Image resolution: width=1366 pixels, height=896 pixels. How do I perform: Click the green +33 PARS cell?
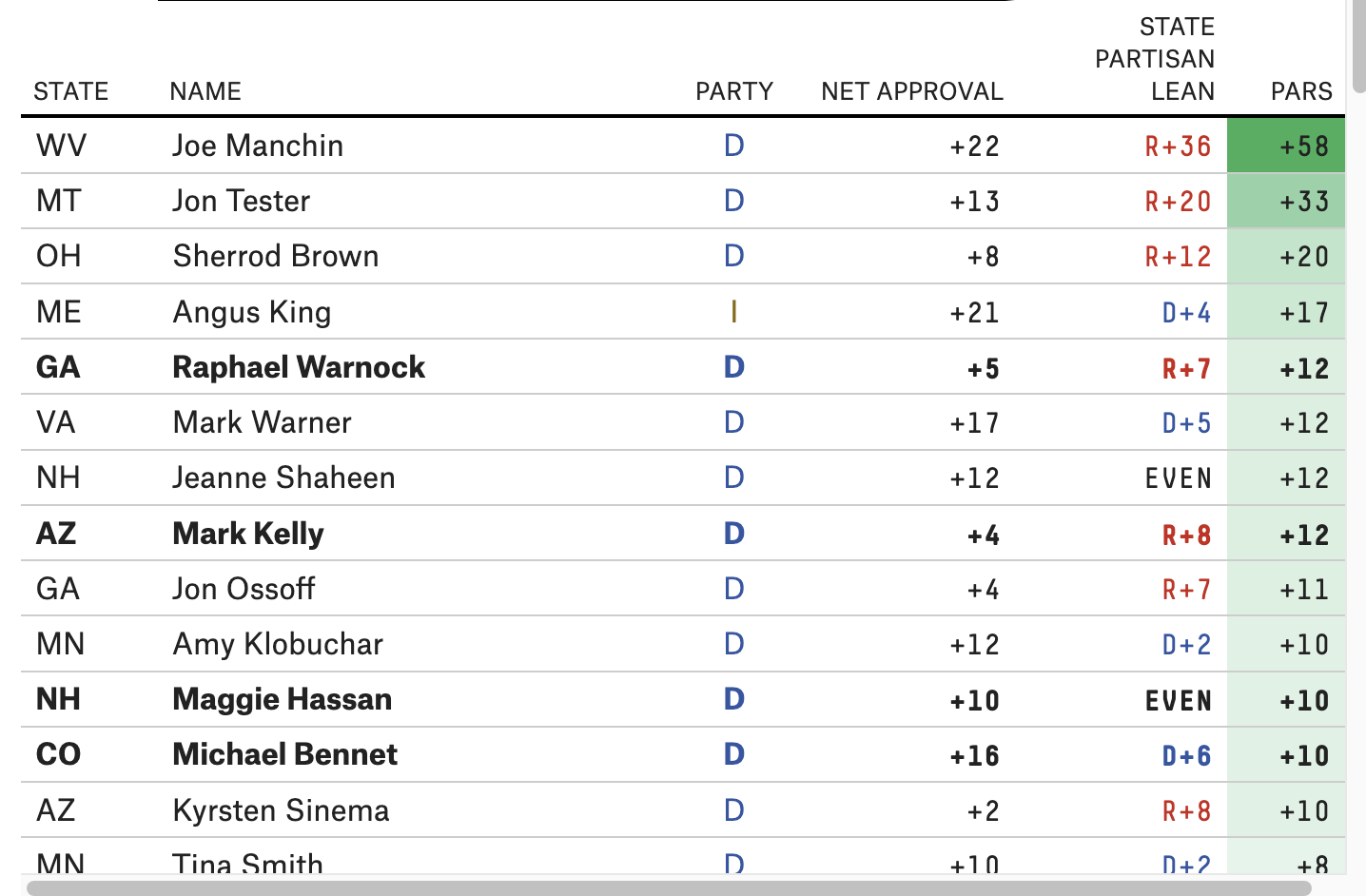click(1286, 201)
